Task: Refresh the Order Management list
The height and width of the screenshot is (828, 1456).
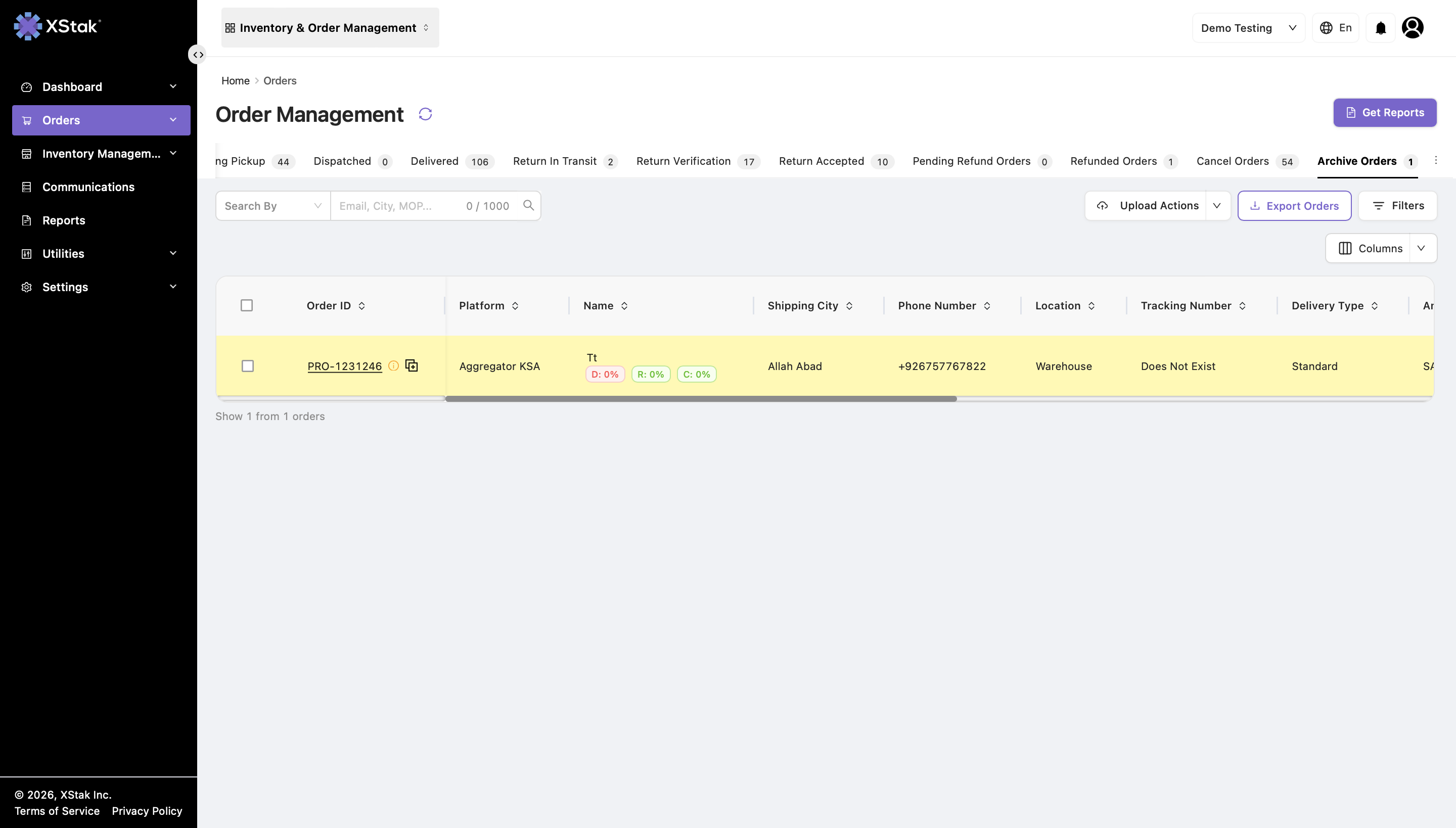Action: [425, 114]
